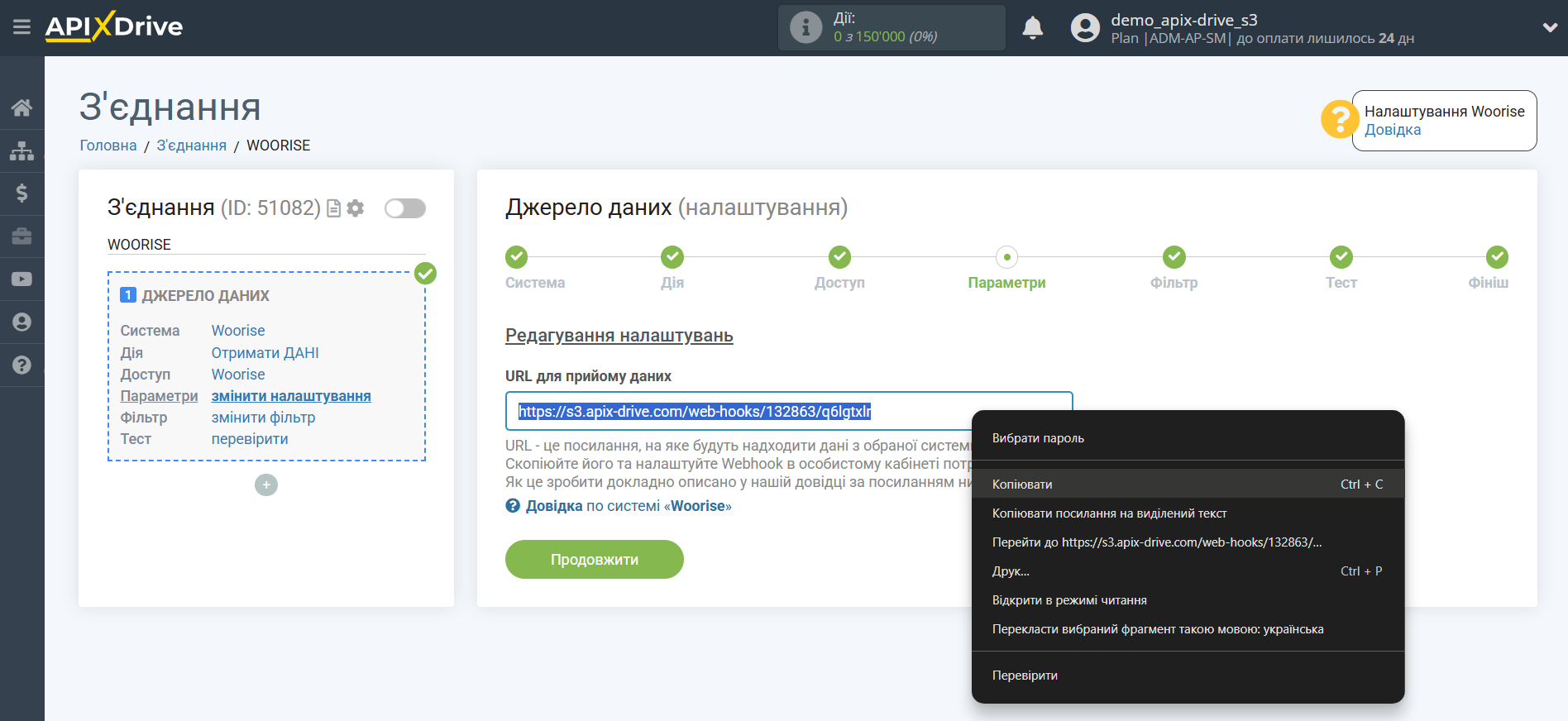The height and width of the screenshot is (721, 1568).
Task: Open the notifications bell
Action: click(1032, 28)
